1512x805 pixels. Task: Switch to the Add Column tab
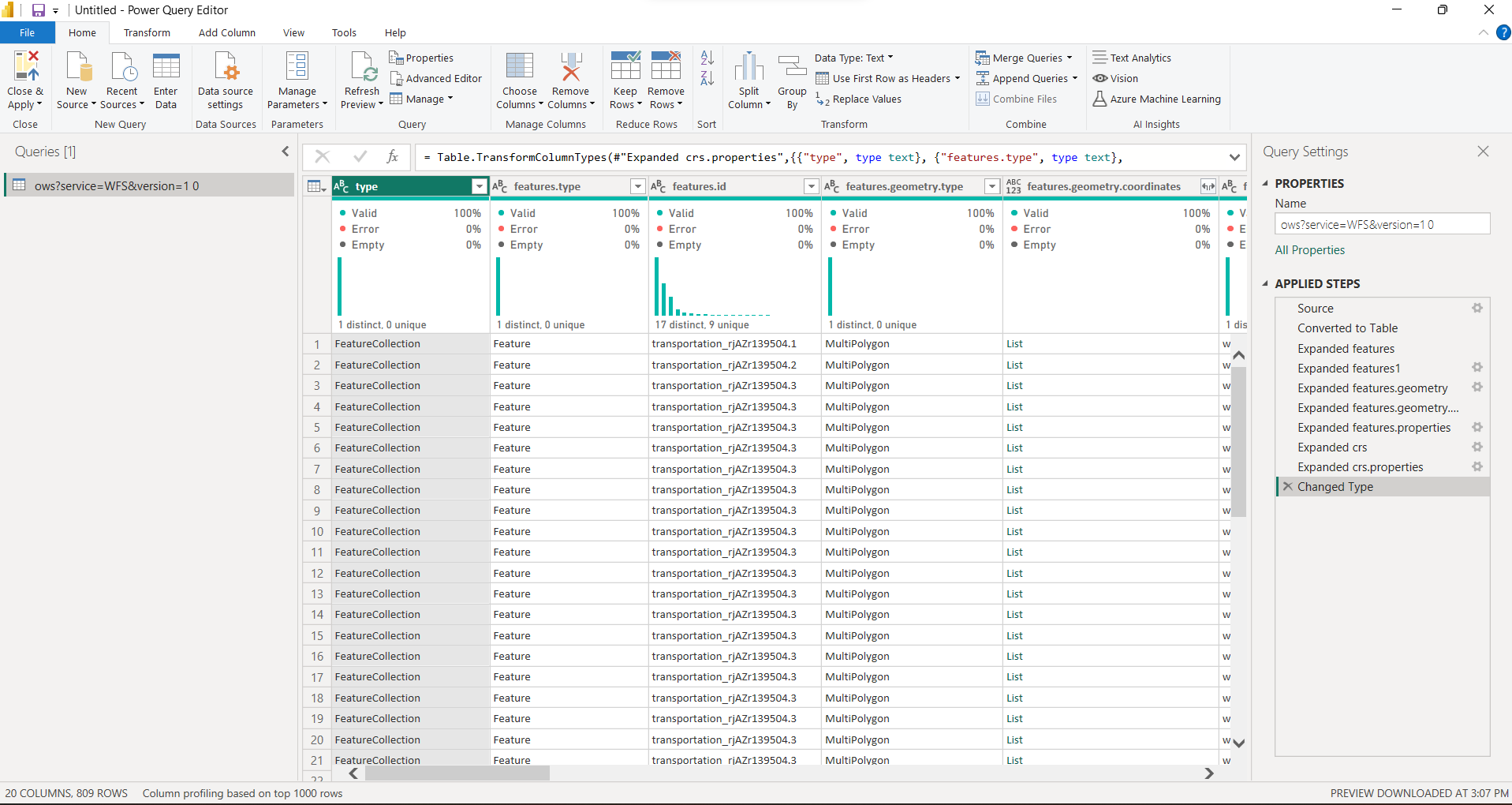(227, 32)
